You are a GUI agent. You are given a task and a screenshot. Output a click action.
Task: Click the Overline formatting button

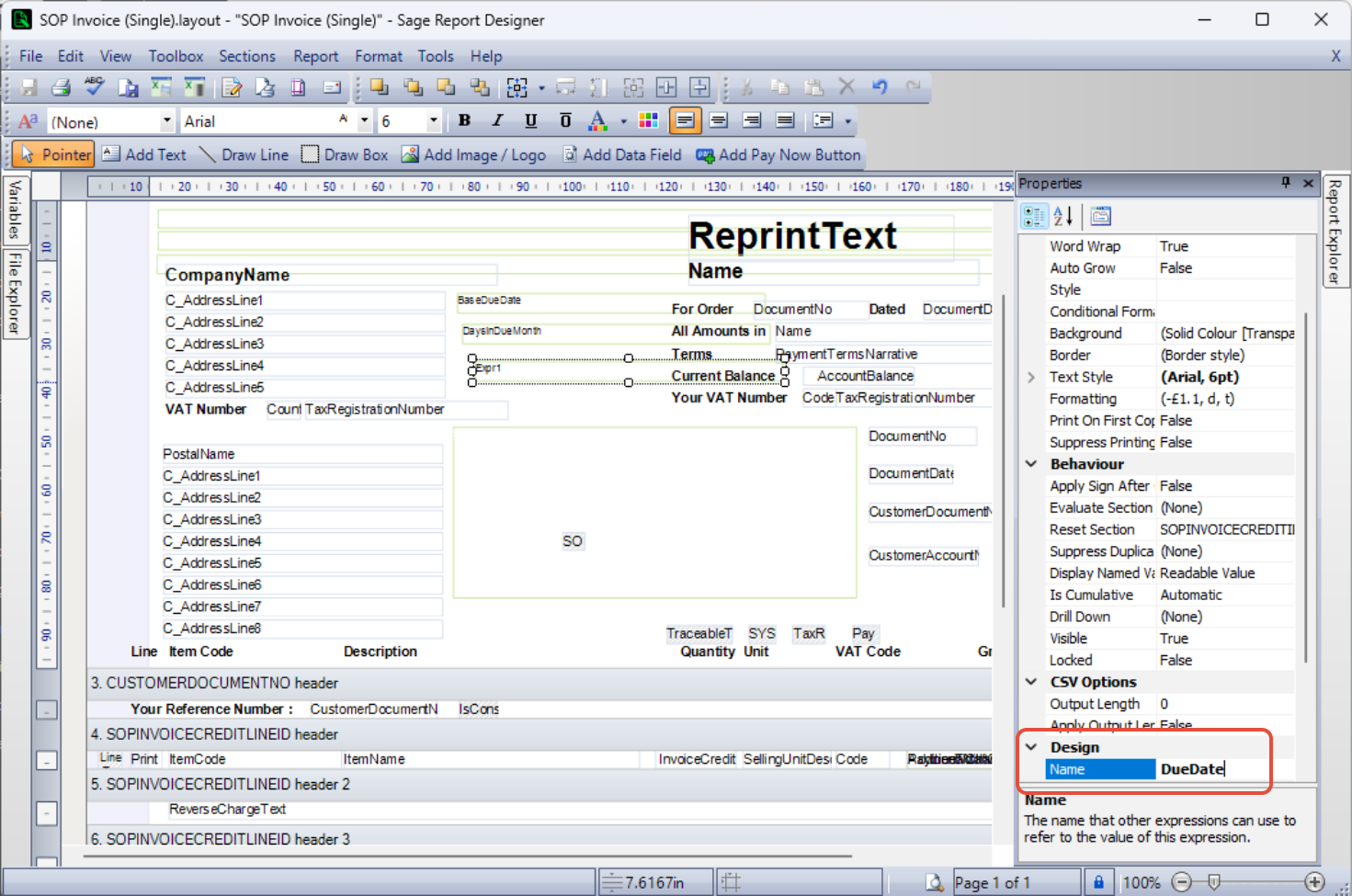(565, 120)
